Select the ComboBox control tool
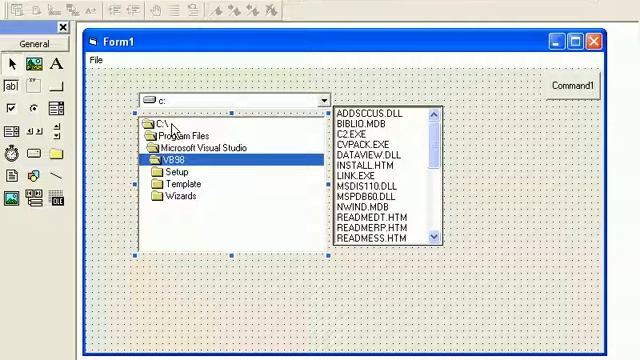 pyautogui.click(x=56, y=108)
